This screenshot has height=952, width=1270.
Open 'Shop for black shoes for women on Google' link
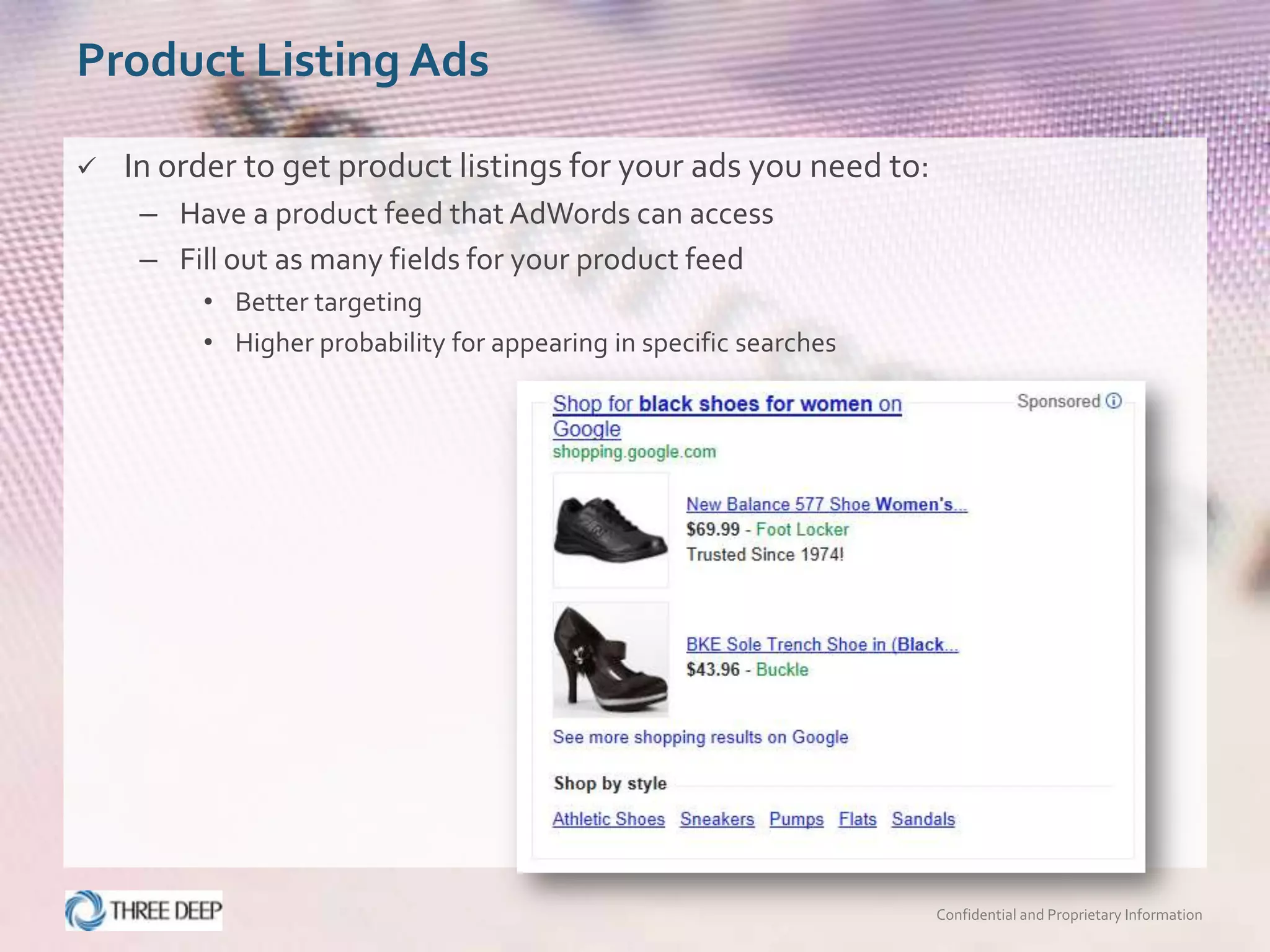tap(727, 416)
